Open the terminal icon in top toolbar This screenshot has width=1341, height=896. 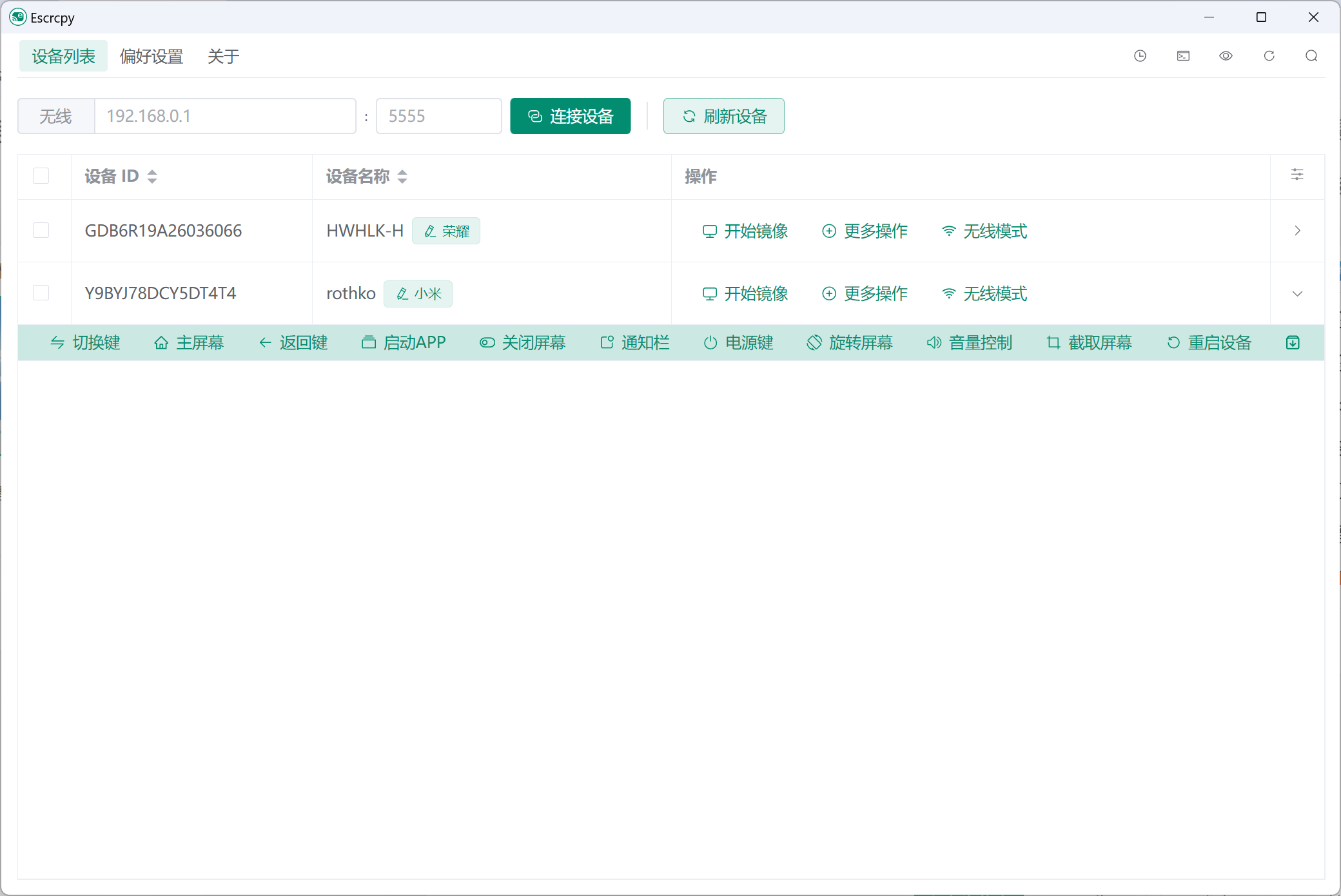(x=1183, y=56)
